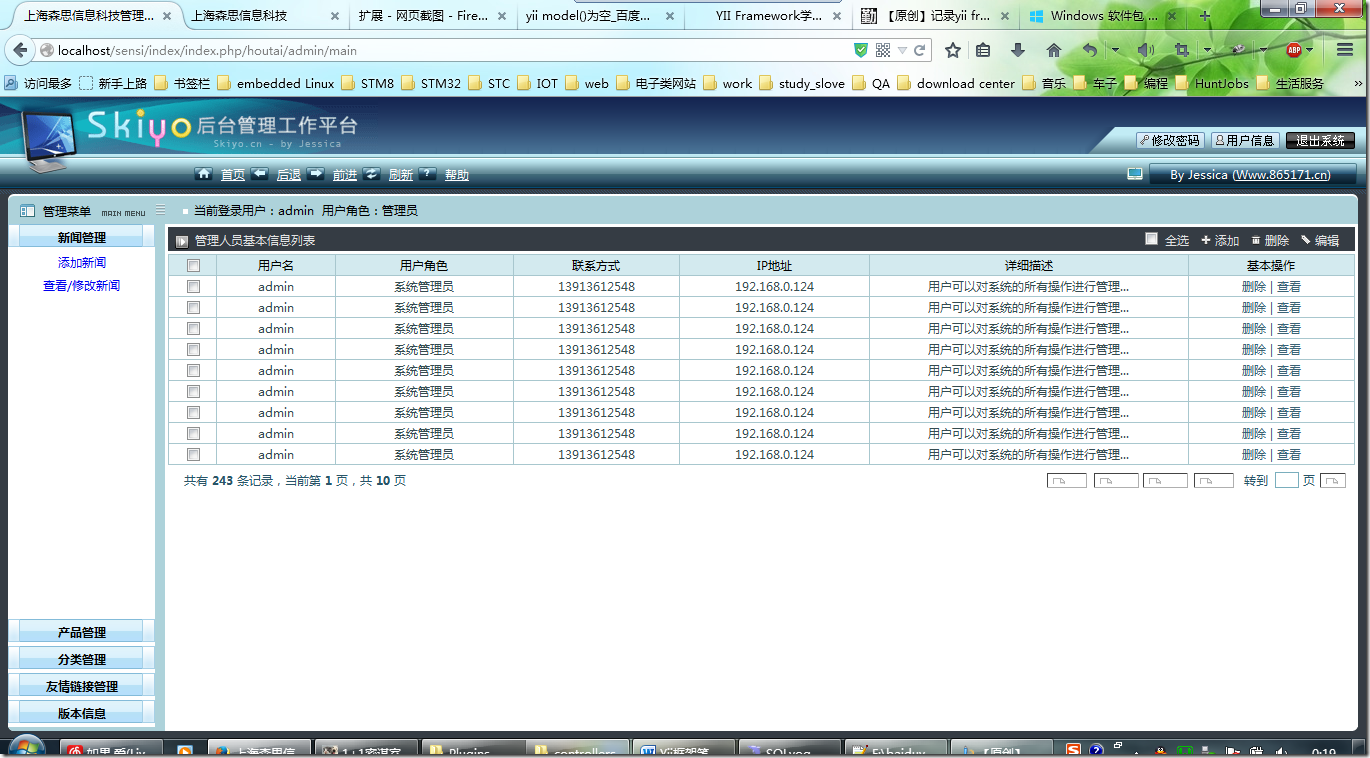Tick the checkbox of the first admin row
This screenshot has height=758, width=1370.
194,287
